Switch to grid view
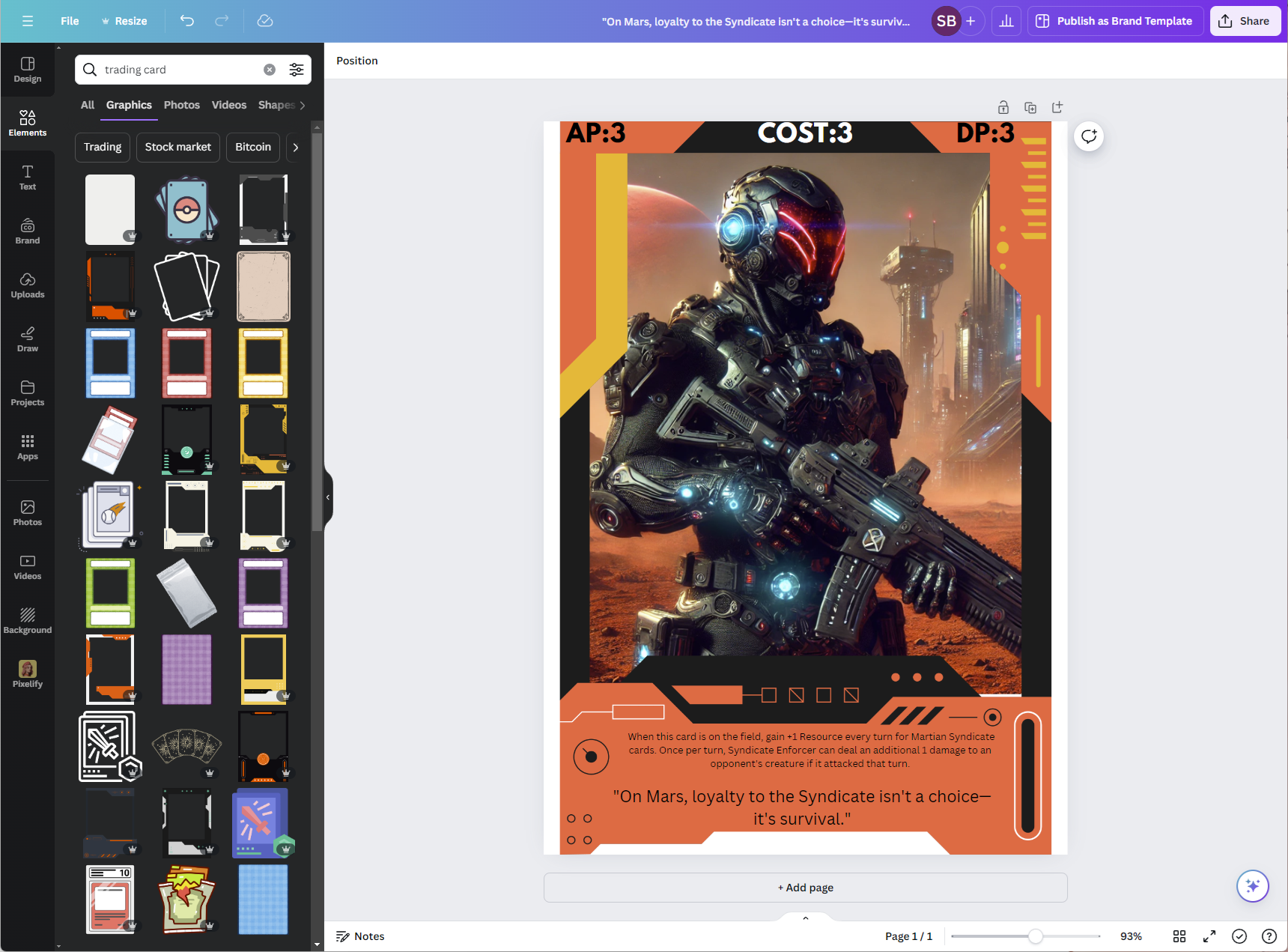The image size is (1288, 952). click(x=1179, y=936)
